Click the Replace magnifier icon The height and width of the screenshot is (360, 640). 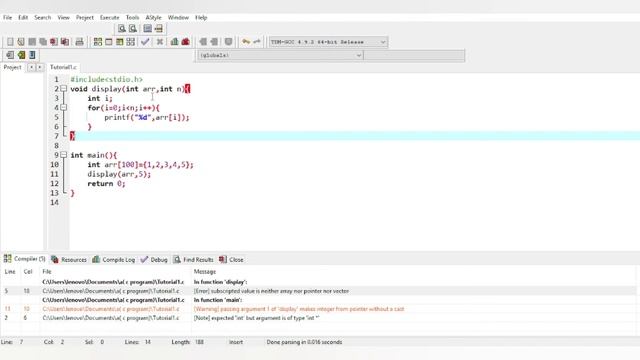point(133,29)
